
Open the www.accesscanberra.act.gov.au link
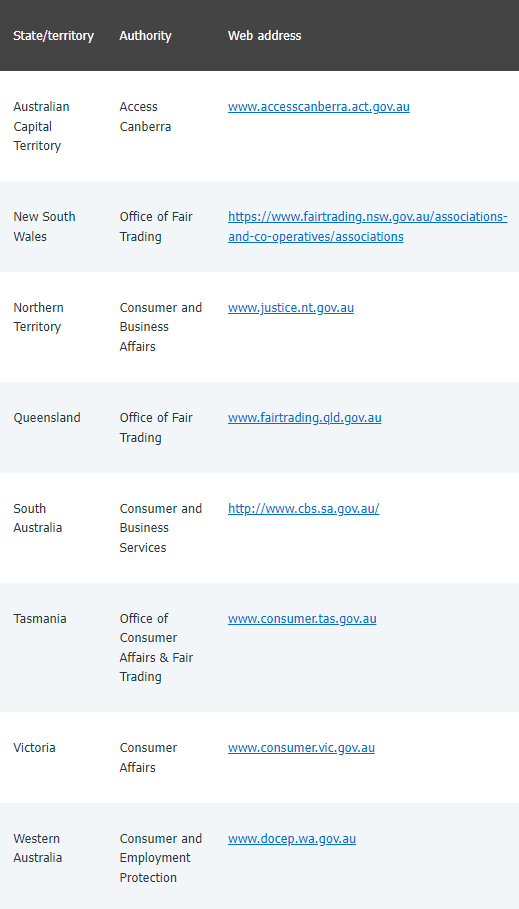318,107
